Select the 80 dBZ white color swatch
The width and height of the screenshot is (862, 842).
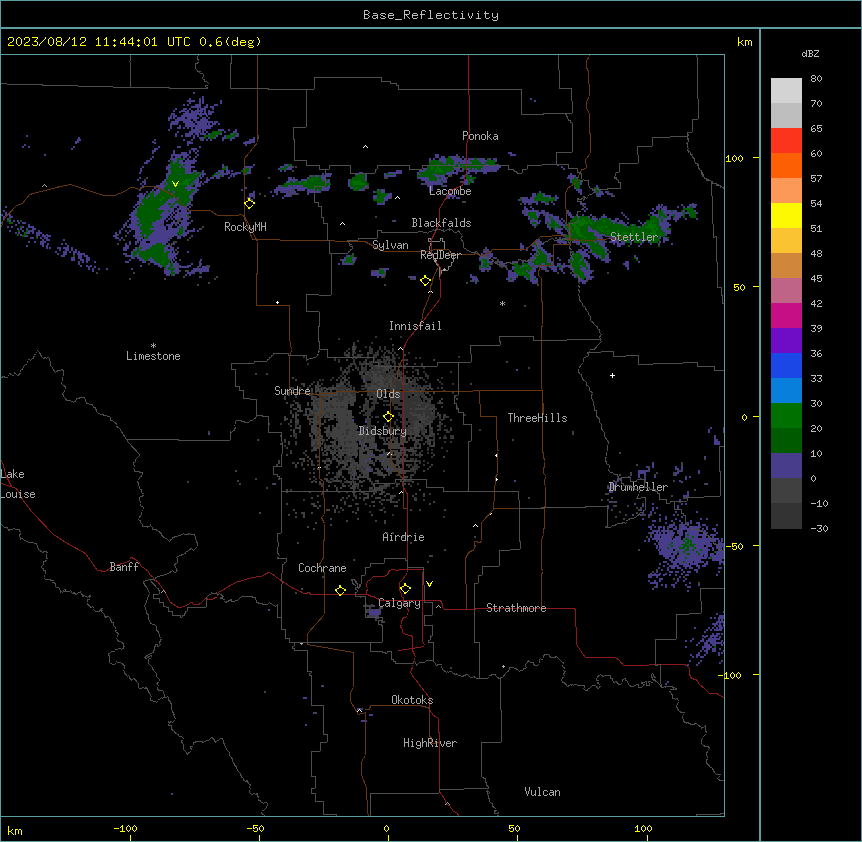[786, 91]
